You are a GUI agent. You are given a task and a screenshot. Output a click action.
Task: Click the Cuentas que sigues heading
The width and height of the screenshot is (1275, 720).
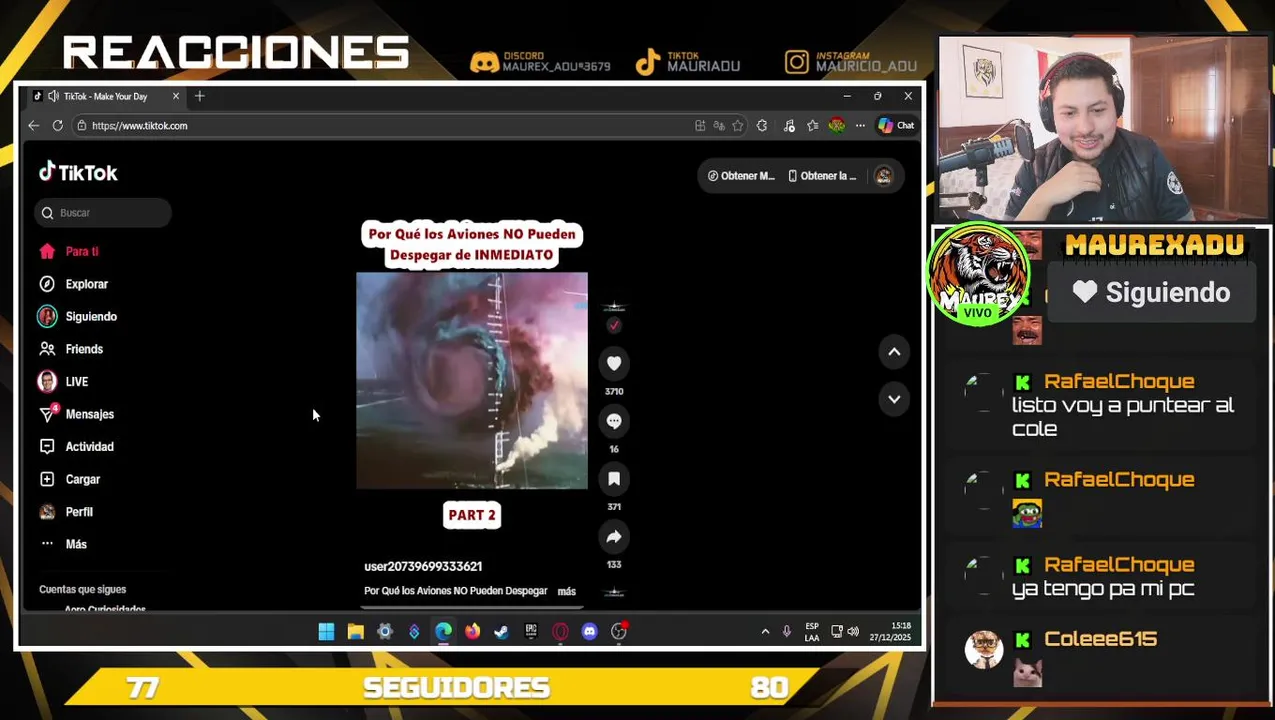click(82, 590)
